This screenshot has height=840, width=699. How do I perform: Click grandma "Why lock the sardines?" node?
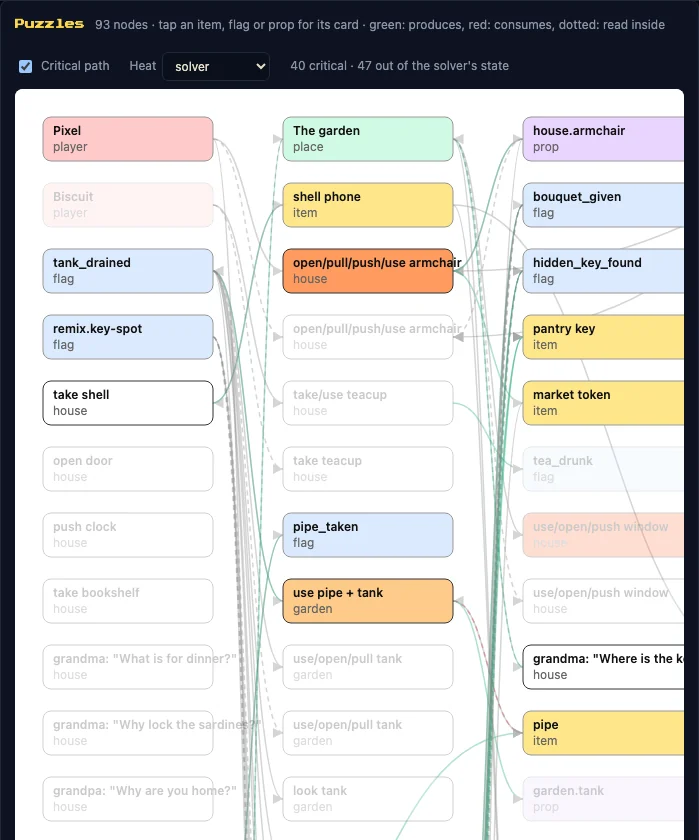pos(128,733)
